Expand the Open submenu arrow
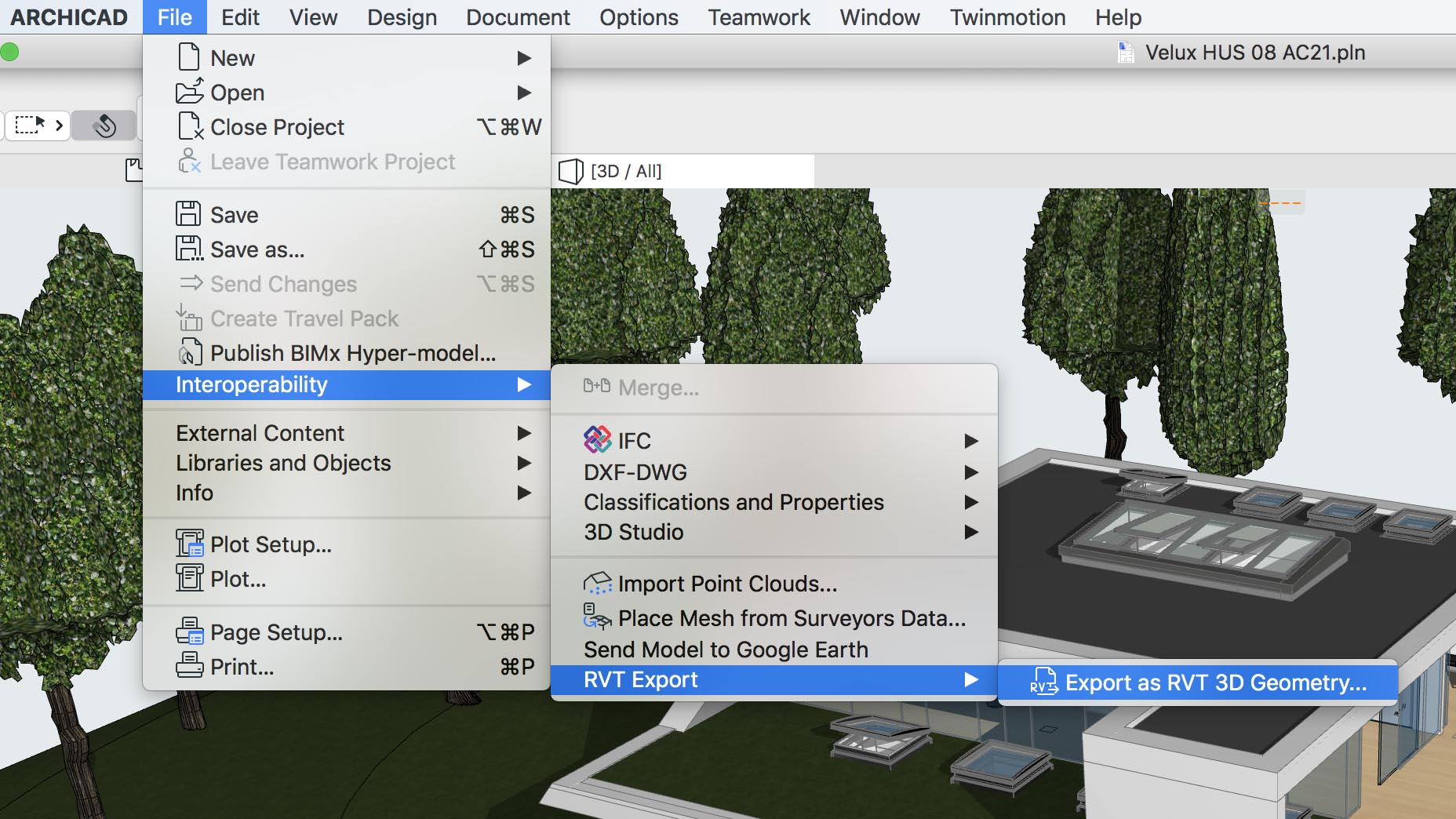 (x=524, y=93)
